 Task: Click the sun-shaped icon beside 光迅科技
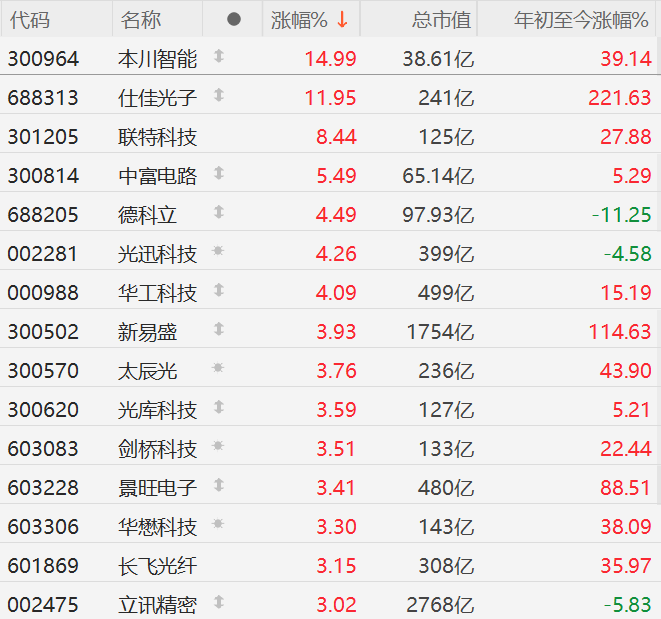pyautogui.click(x=218, y=251)
